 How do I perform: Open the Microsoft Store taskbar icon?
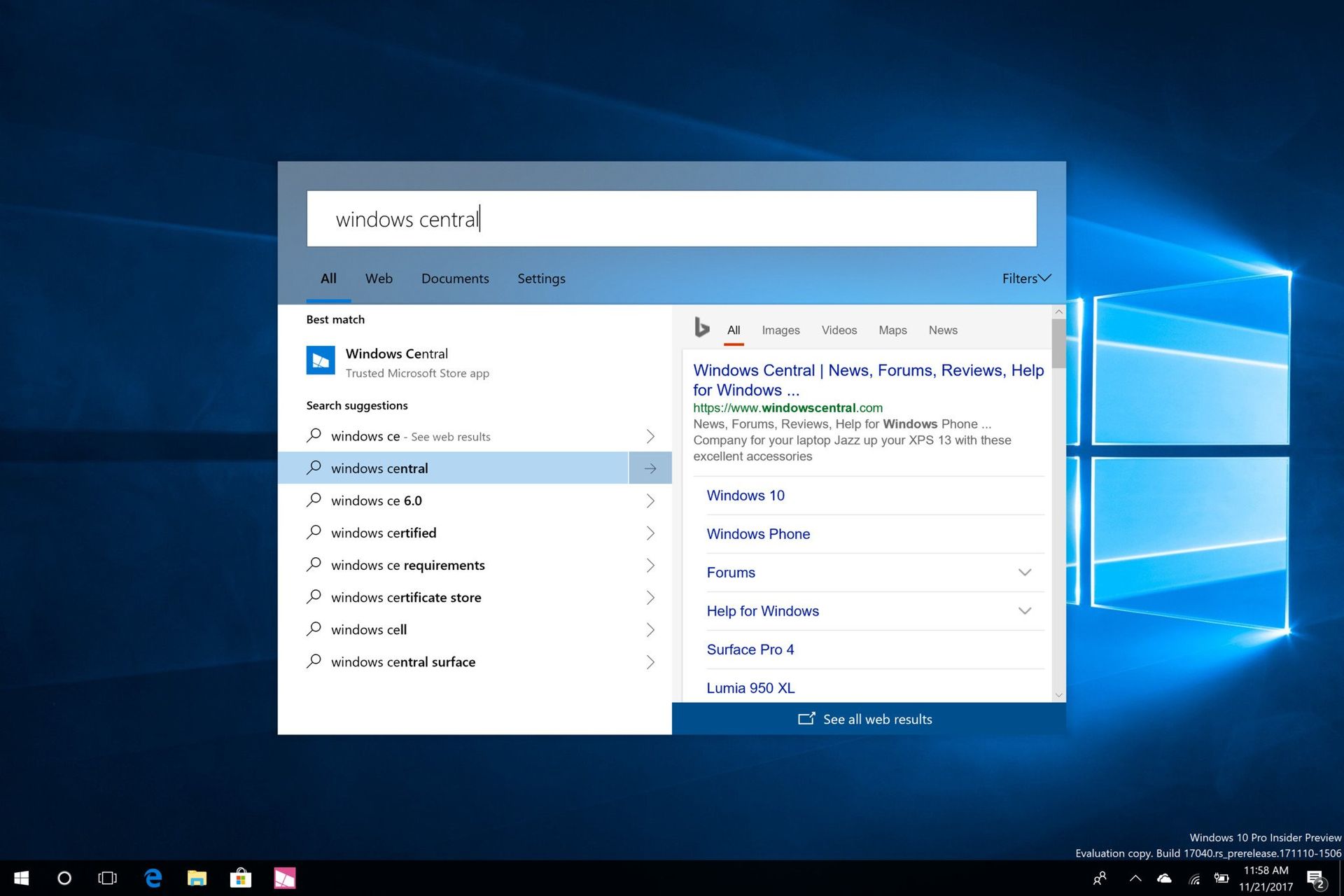[241, 878]
